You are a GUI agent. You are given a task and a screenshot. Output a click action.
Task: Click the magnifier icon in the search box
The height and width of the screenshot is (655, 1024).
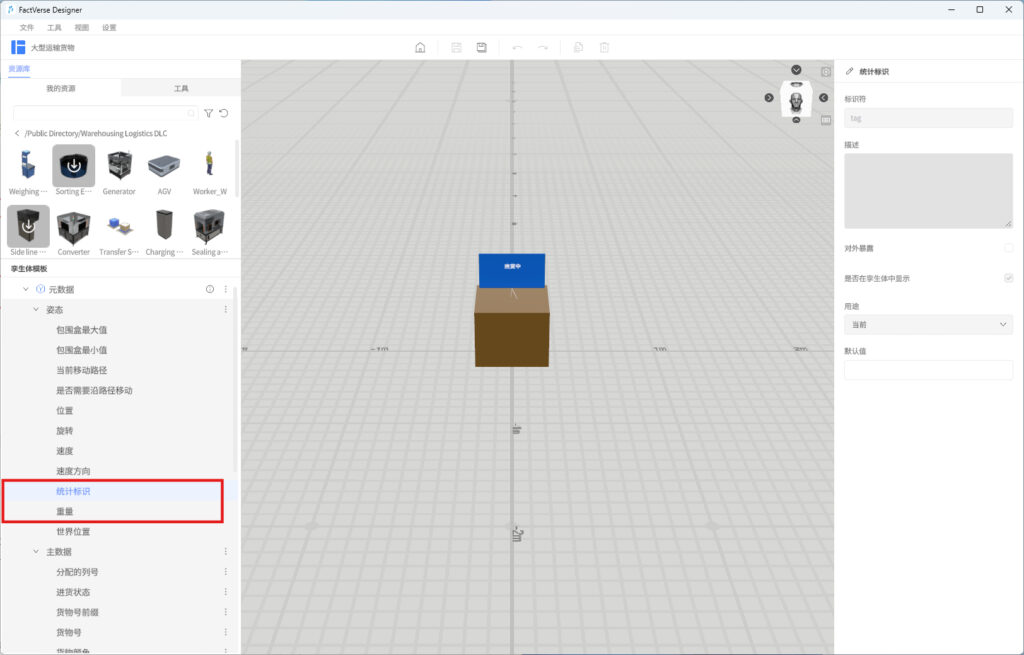point(191,113)
